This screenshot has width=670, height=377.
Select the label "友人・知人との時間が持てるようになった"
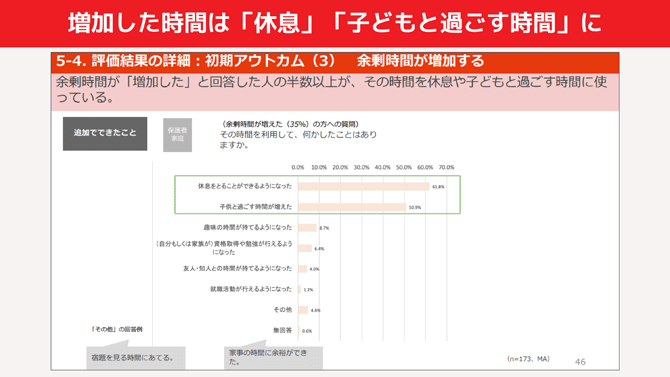coord(238,268)
